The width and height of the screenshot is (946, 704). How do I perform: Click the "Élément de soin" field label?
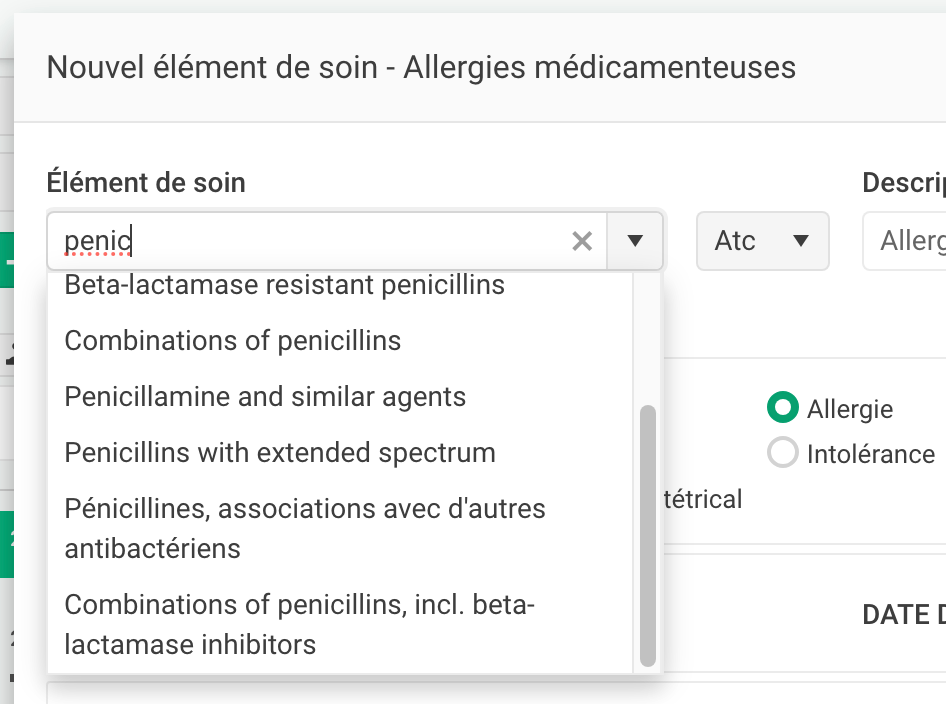pos(146,183)
